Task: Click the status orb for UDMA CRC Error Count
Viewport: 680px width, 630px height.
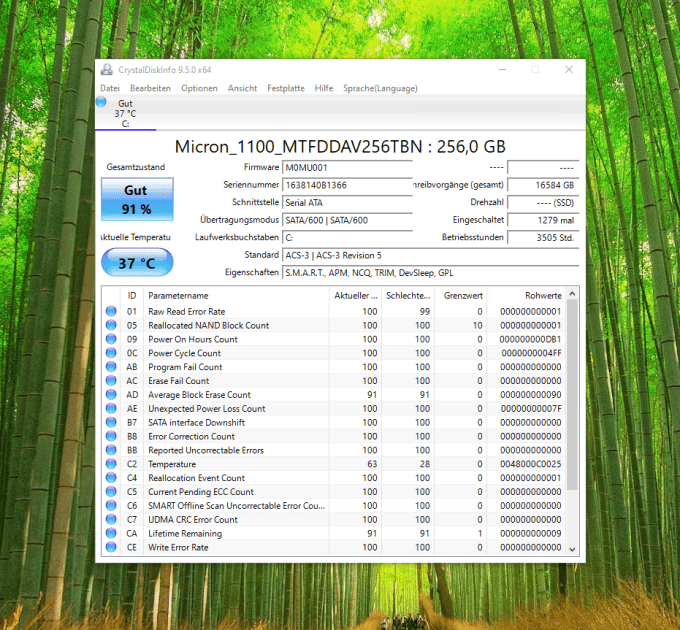Action: pyautogui.click(x=112, y=520)
